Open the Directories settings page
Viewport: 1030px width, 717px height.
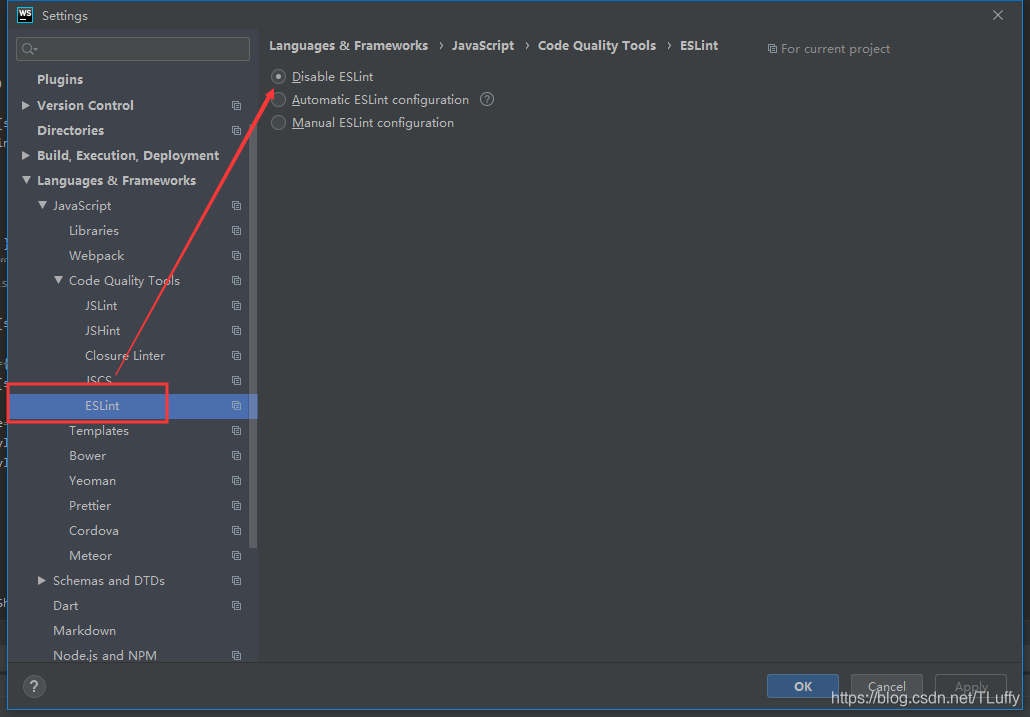70,130
